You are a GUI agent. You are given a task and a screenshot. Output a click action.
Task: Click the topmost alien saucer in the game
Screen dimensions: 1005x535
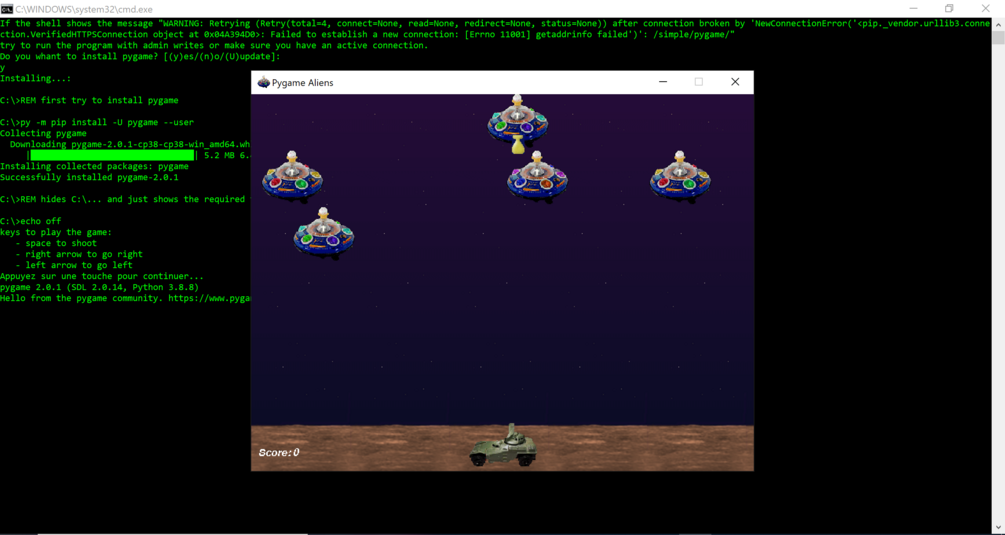click(x=517, y=119)
